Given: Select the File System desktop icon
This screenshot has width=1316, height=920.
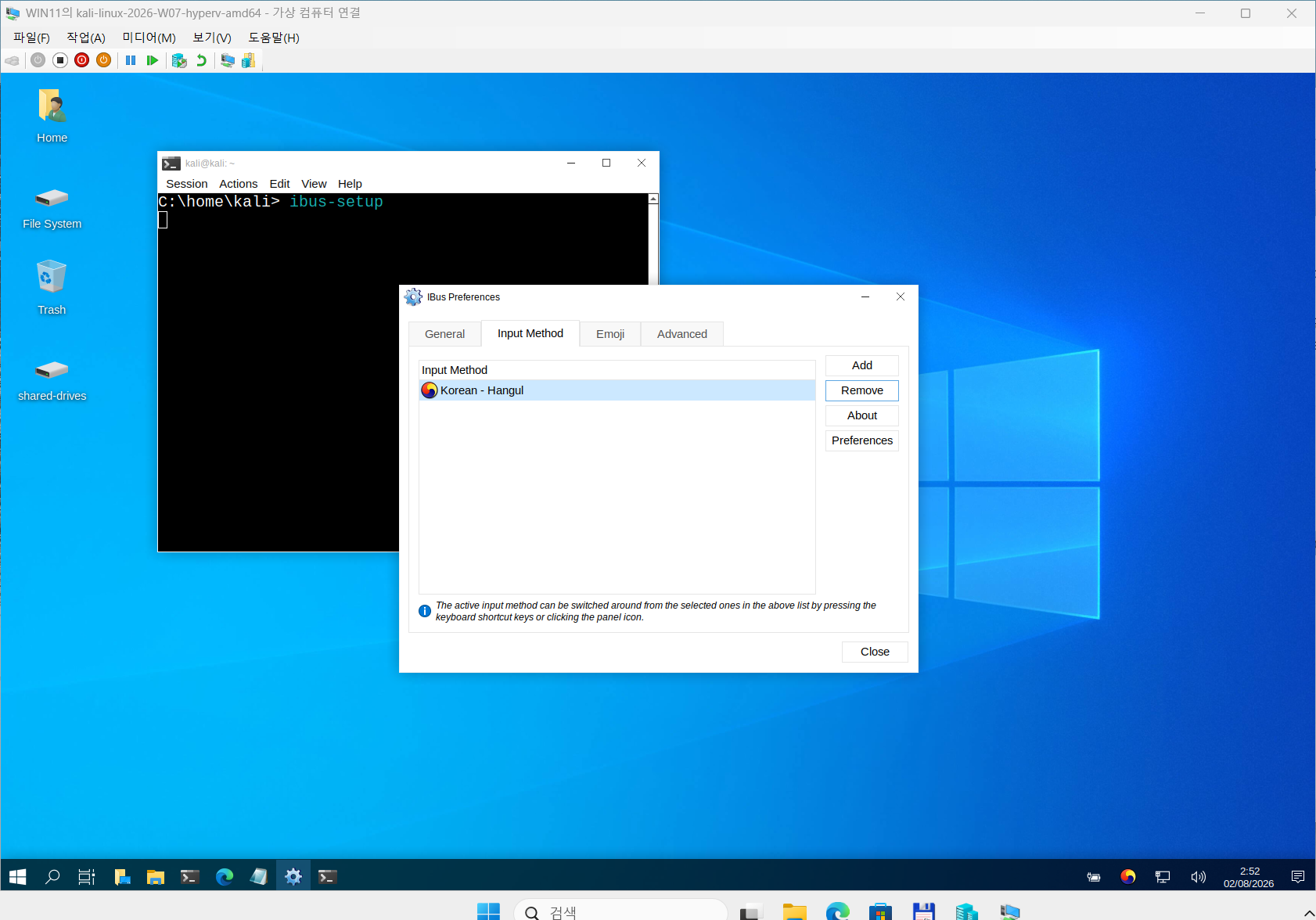Looking at the screenshot, I should click(52, 208).
